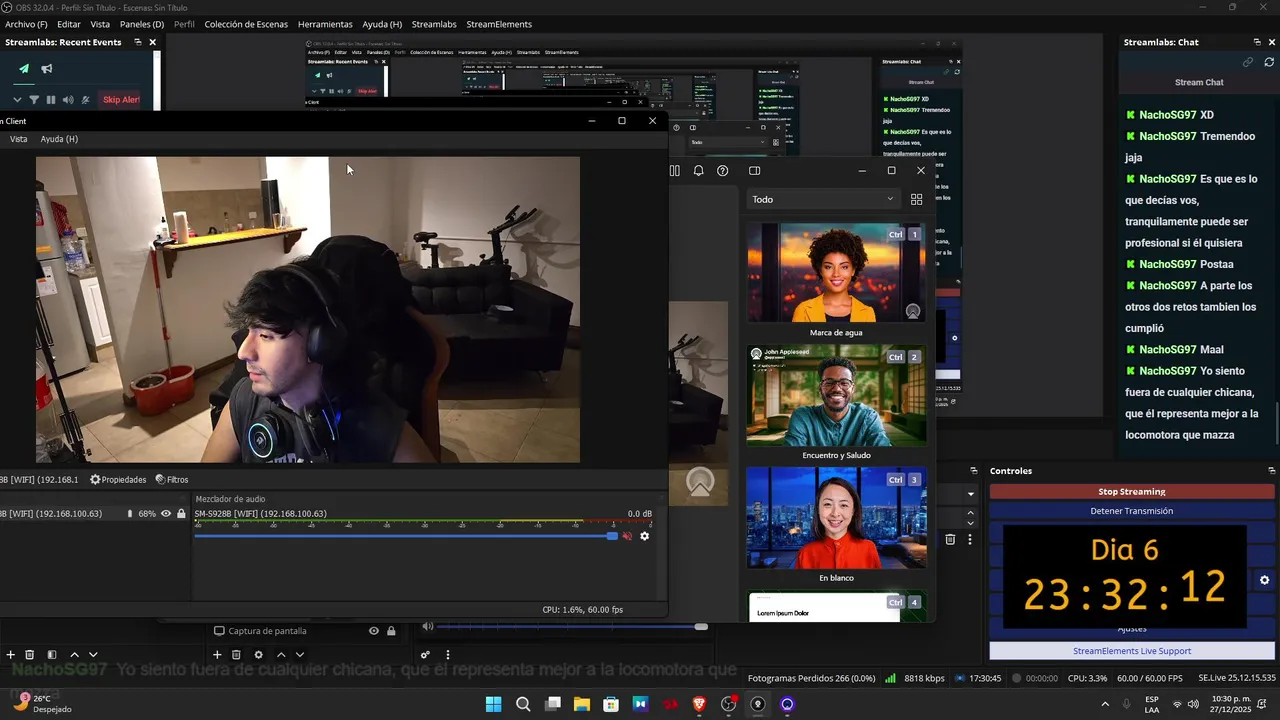This screenshot has height=720, width=1280.
Task: Open the Recent Events paper-plane tab
Action: [24, 69]
